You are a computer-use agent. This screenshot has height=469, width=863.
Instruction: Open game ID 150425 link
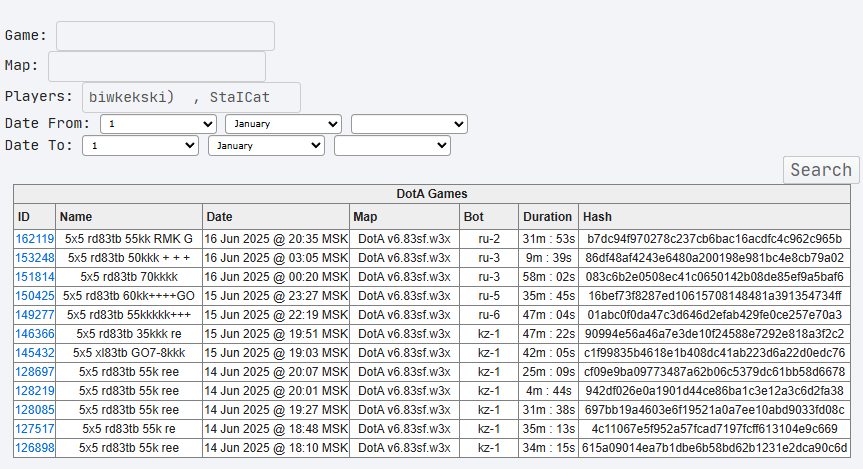tap(35, 296)
